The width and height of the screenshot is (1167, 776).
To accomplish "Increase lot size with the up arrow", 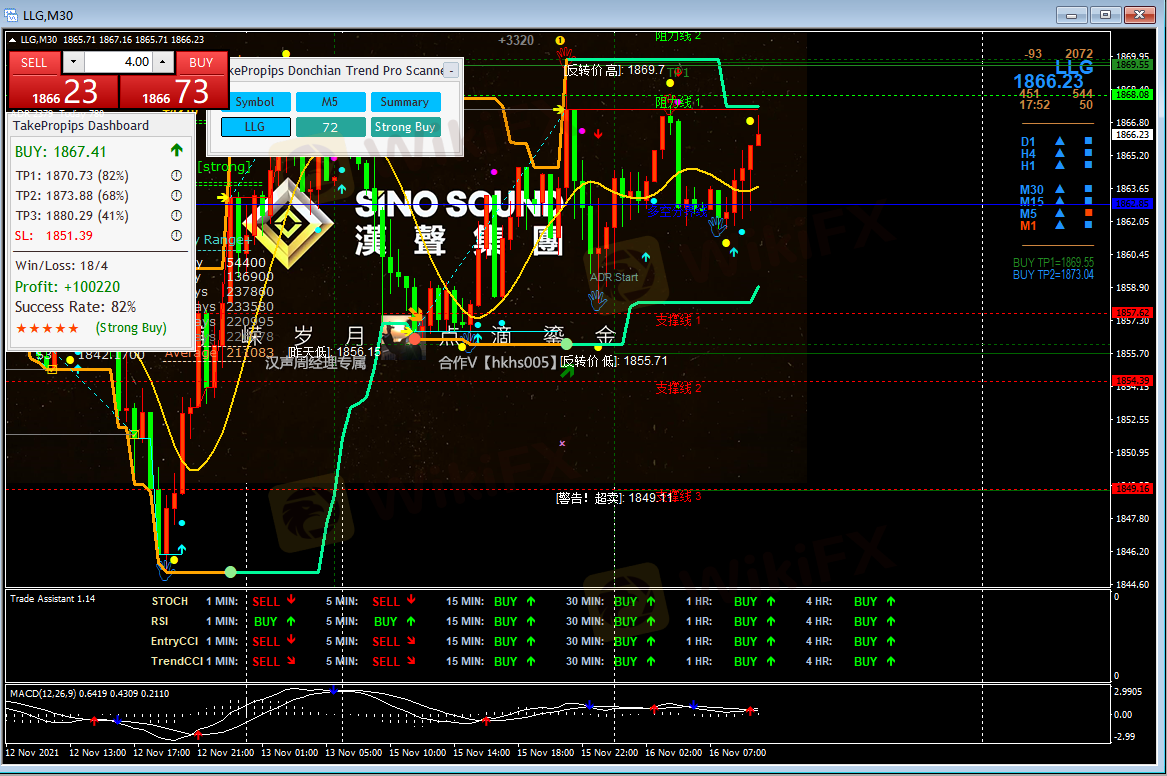I will point(163,62).
